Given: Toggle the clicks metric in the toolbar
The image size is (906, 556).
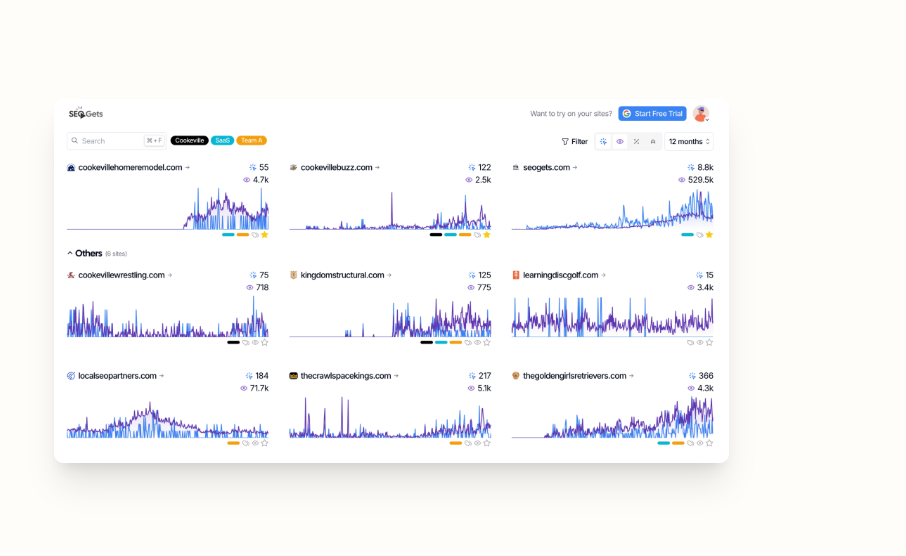Looking at the screenshot, I should pyautogui.click(x=603, y=142).
